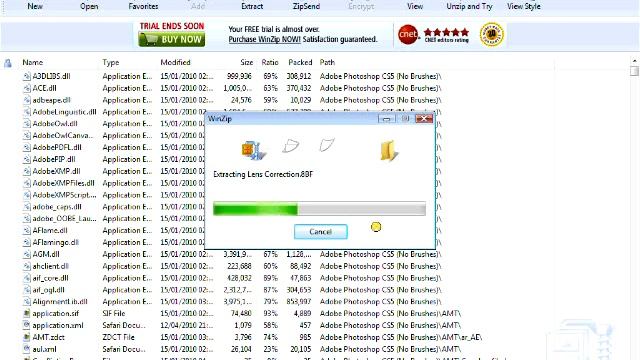The height and width of the screenshot is (360, 640).
Task: Click the ZipSend toolbar button
Action: 306,6
